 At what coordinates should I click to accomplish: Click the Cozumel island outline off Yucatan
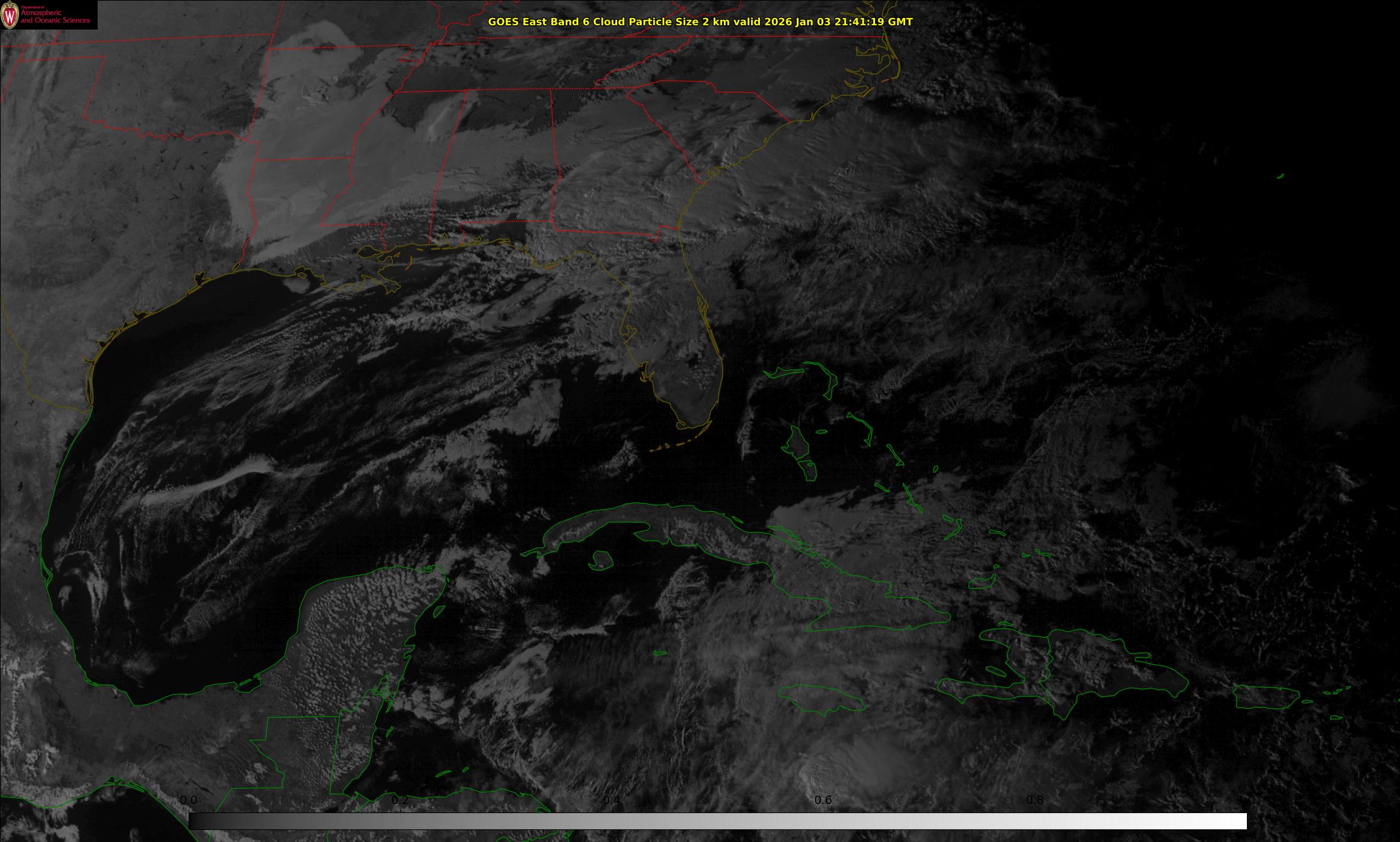point(439,611)
